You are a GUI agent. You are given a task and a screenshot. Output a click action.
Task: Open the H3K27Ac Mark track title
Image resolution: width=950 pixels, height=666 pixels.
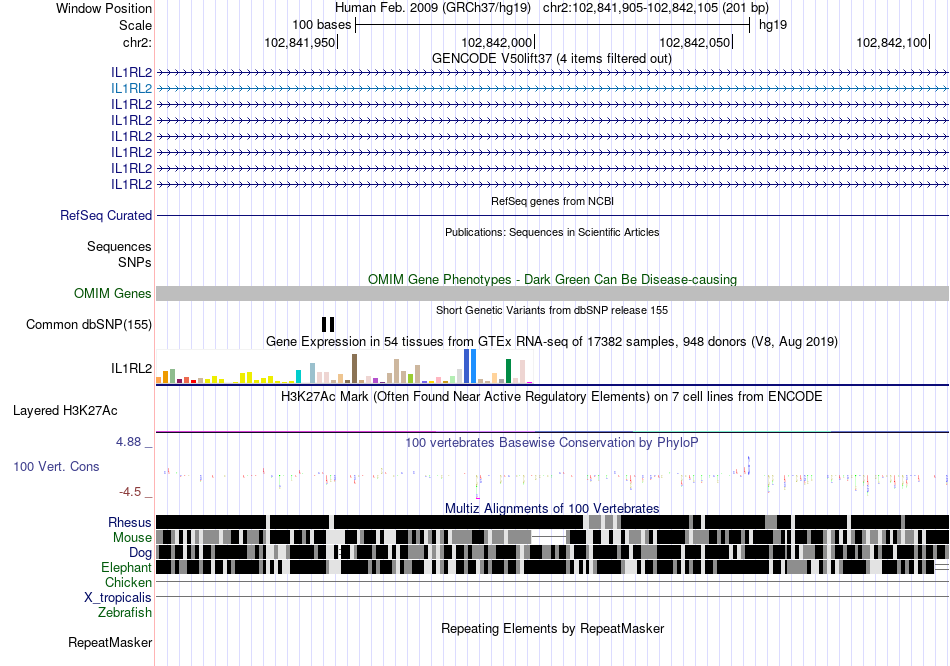pos(552,397)
